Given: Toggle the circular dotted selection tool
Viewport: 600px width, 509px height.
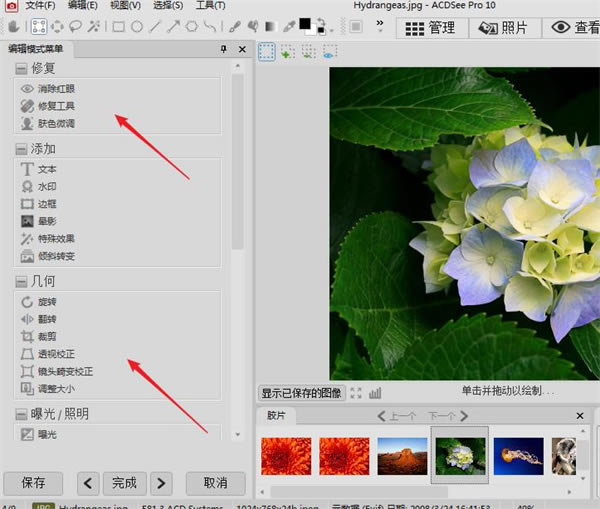Looking at the screenshot, I should [x=57, y=26].
